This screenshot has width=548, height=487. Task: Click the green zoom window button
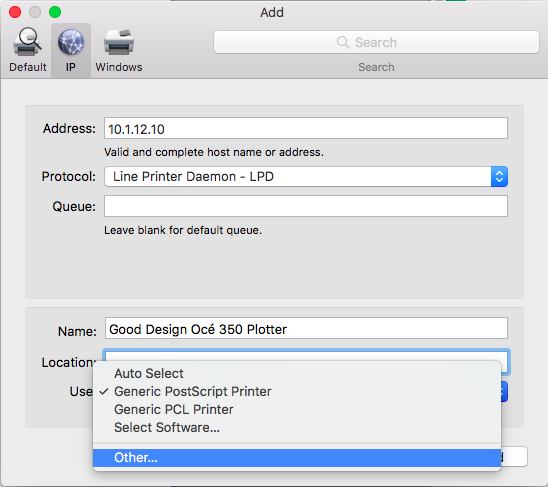point(55,12)
